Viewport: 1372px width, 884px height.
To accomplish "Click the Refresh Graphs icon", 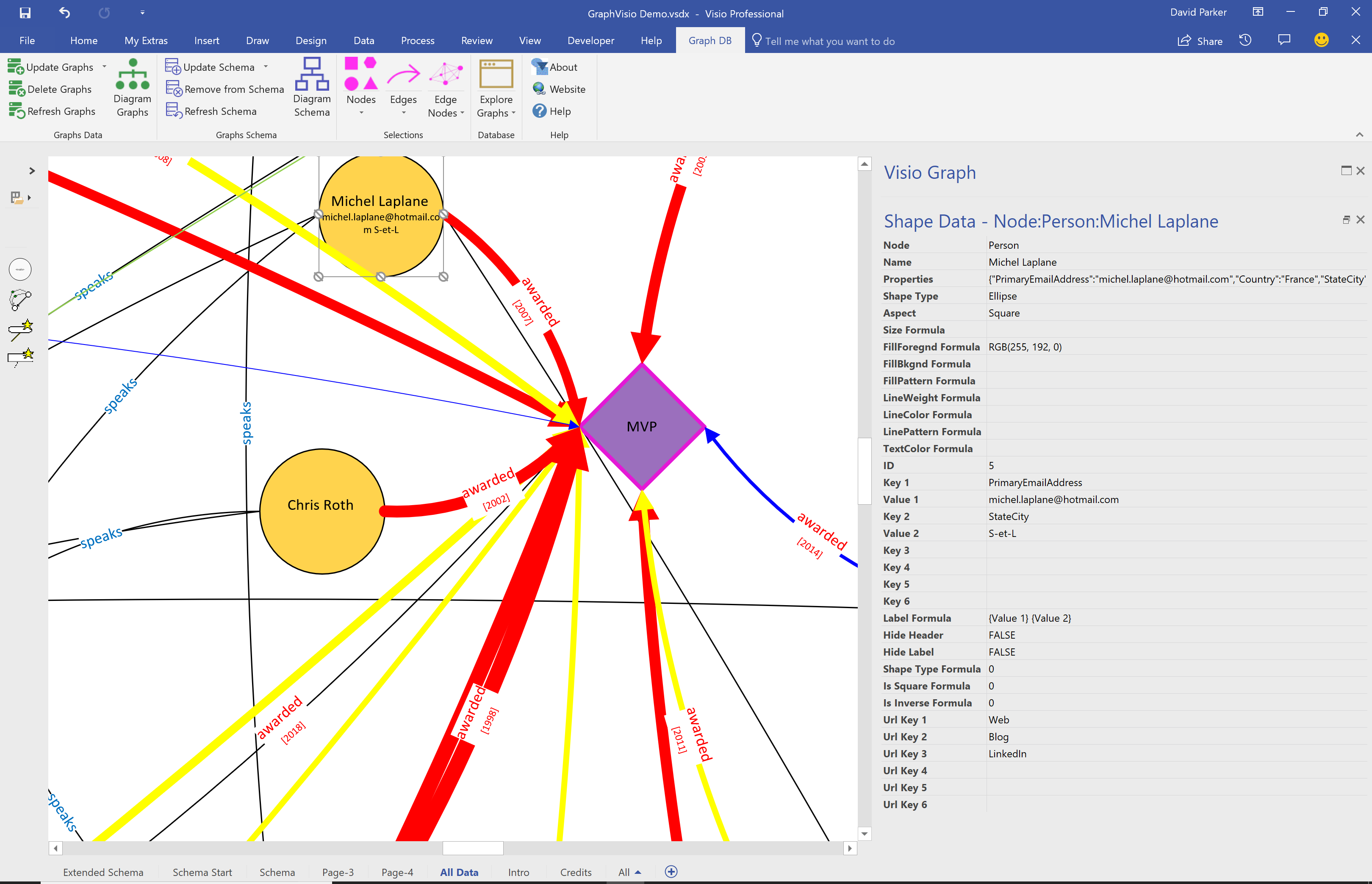I will [x=17, y=111].
